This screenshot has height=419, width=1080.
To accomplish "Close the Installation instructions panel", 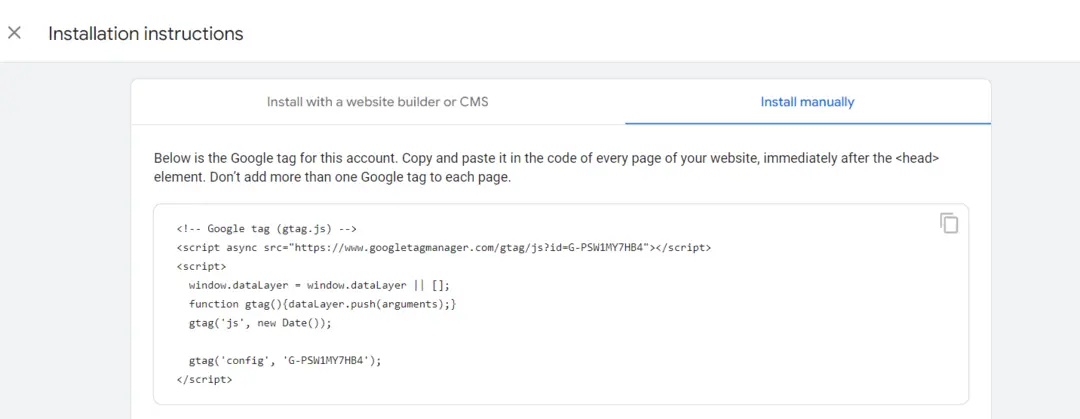I will click(x=14, y=33).
